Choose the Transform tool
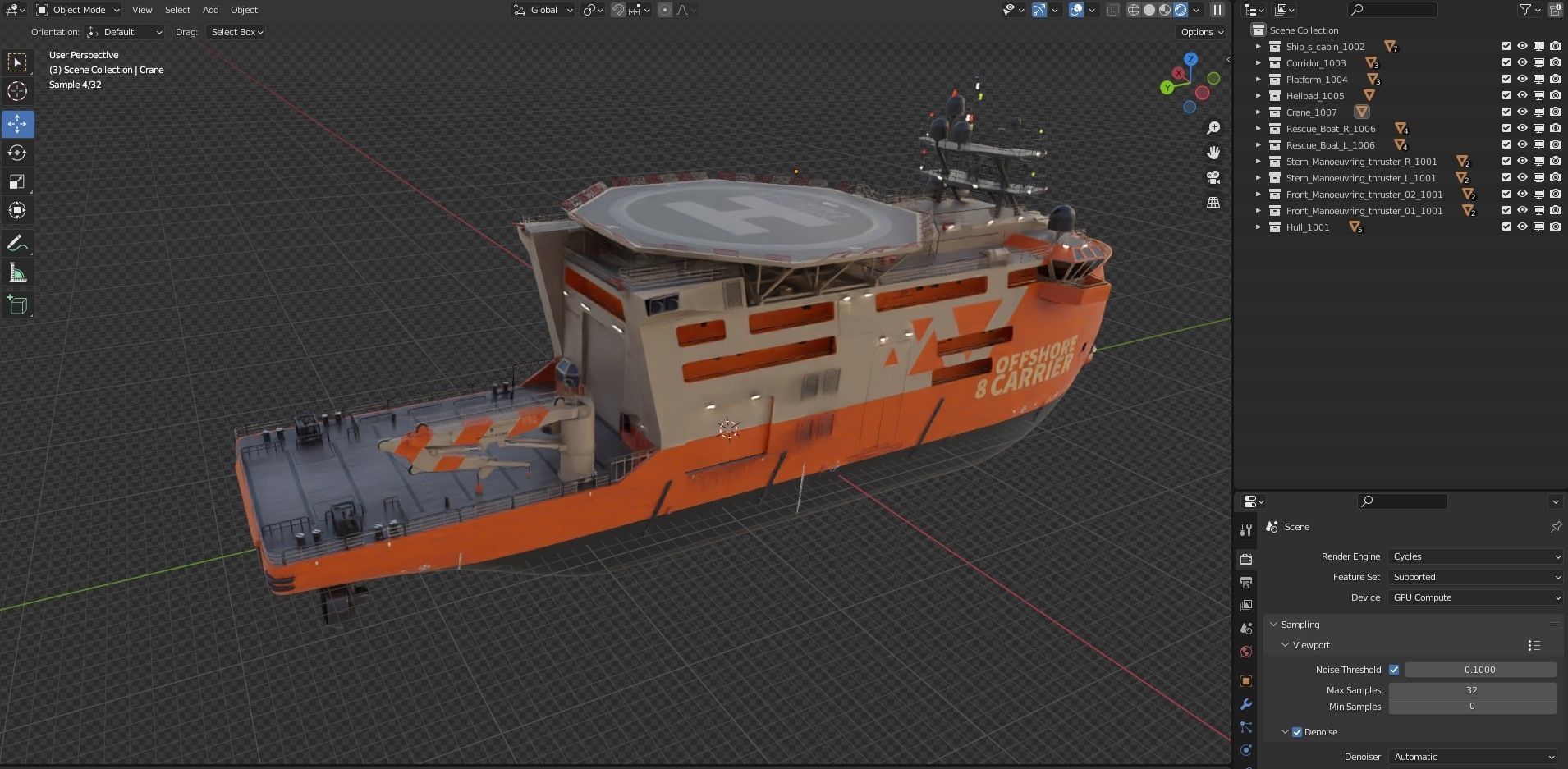1568x769 pixels. [17, 210]
